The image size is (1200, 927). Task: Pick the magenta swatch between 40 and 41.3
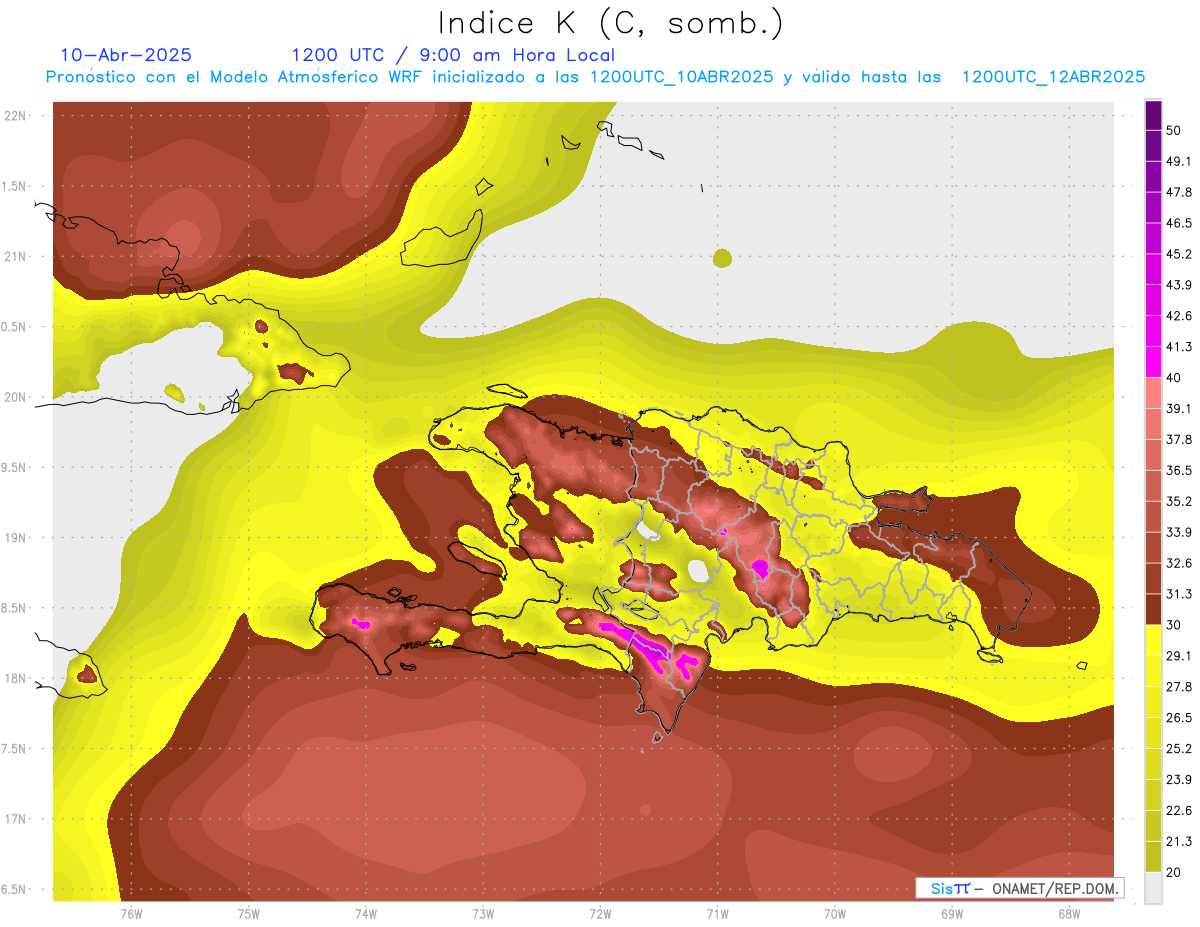tap(1153, 362)
